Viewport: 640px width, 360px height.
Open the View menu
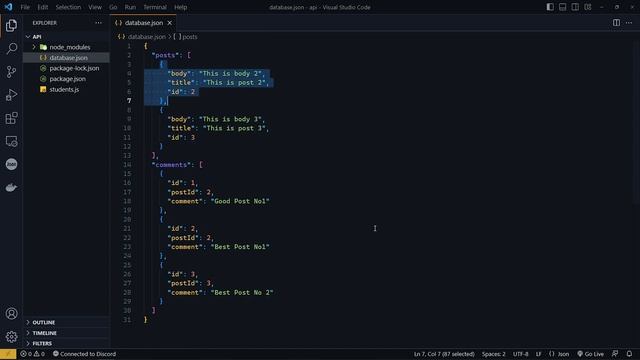point(95,7)
